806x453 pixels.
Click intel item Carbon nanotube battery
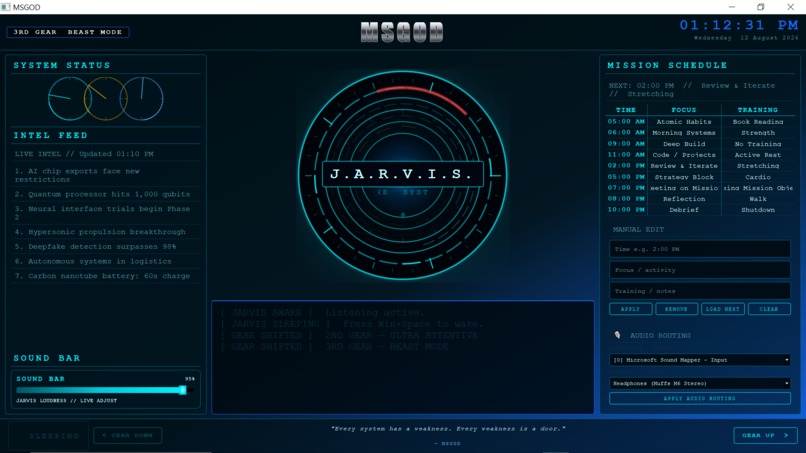click(107, 276)
